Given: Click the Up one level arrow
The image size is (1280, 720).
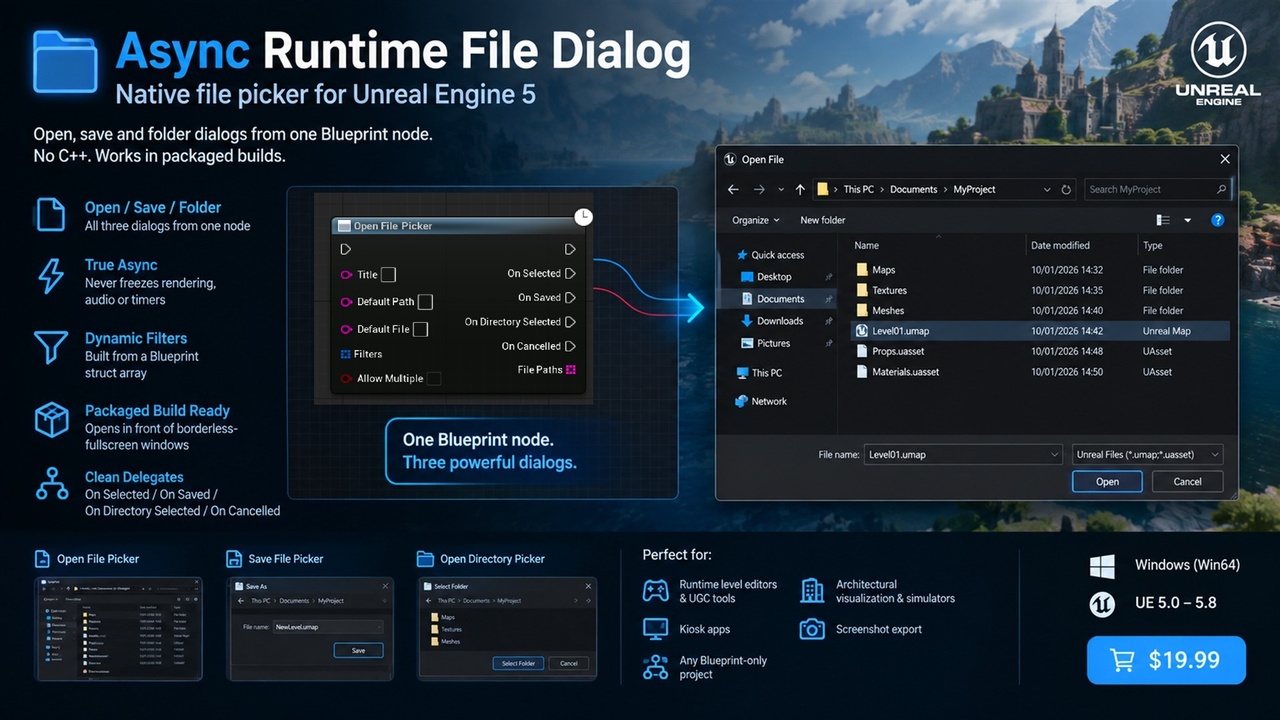Looking at the screenshot, I should click(800, 189).
